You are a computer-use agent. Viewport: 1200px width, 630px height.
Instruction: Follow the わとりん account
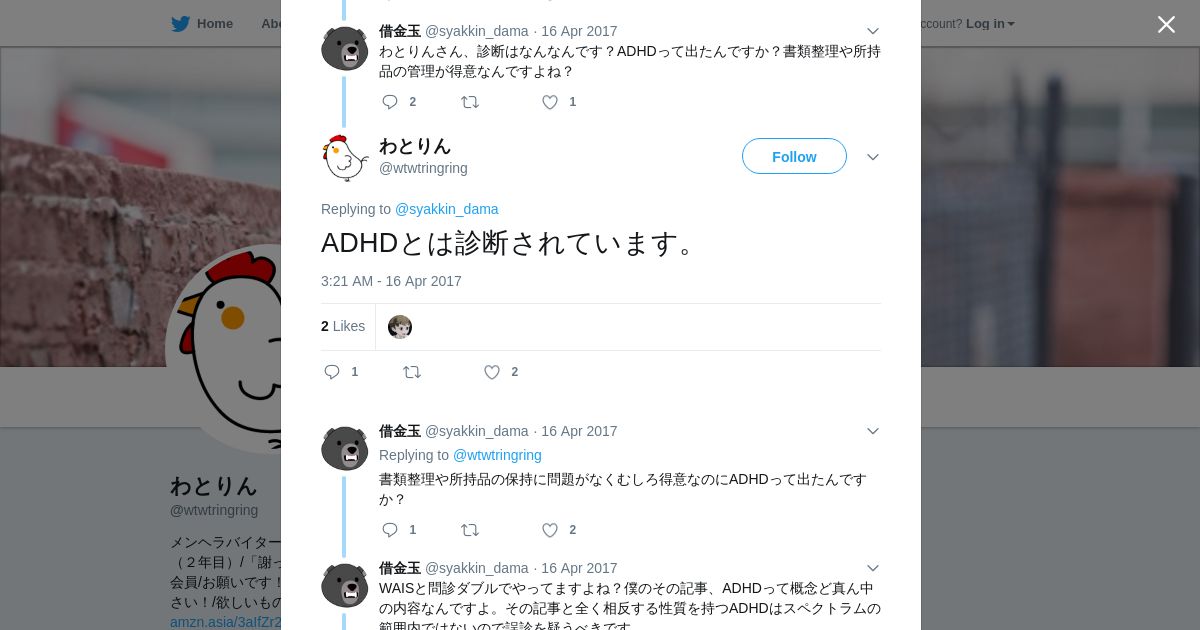coord(794,156)
